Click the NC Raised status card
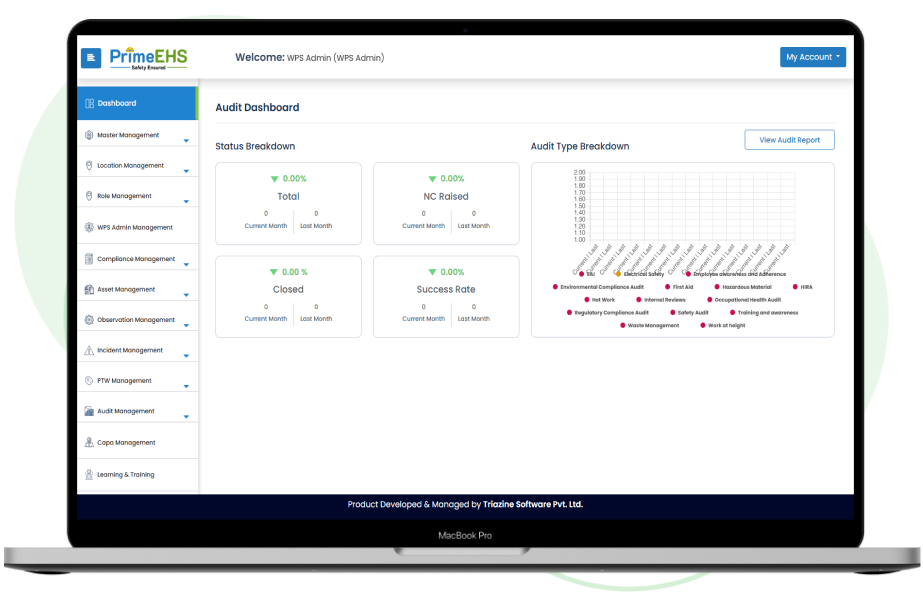This screenshot has height=597, width=923. click(446, 204)
